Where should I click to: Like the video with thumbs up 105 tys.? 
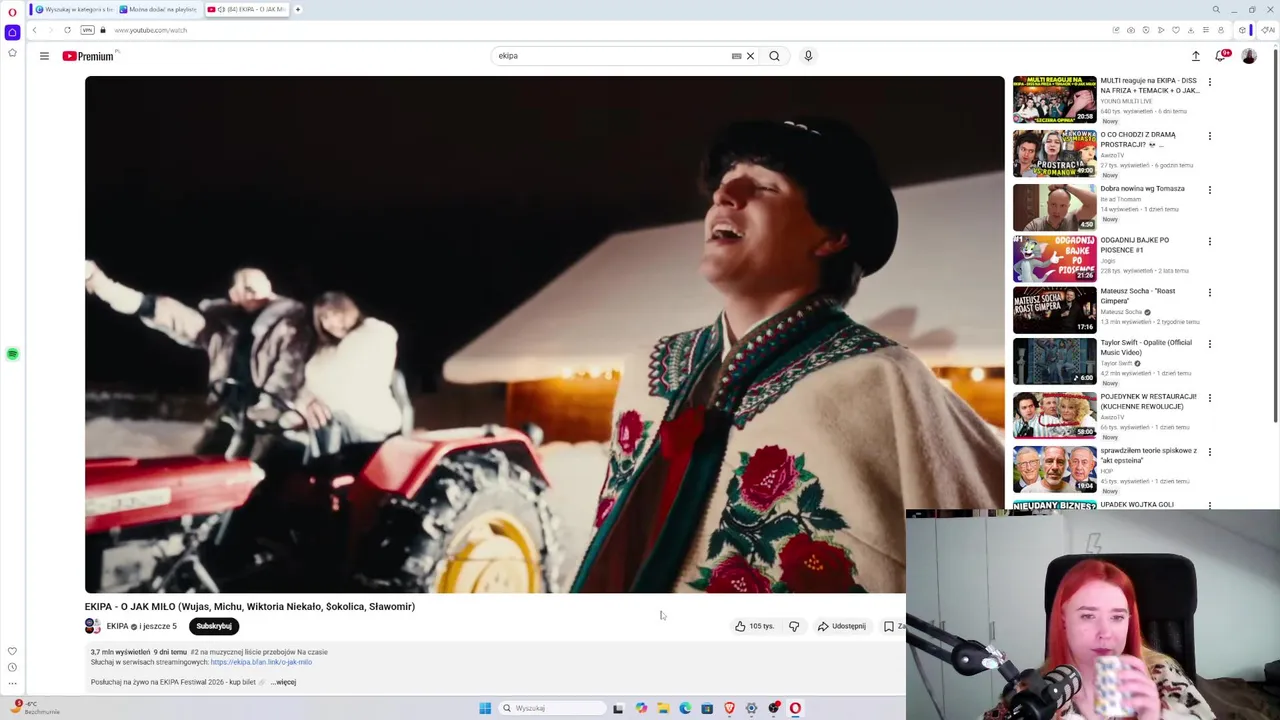point(754,626)
